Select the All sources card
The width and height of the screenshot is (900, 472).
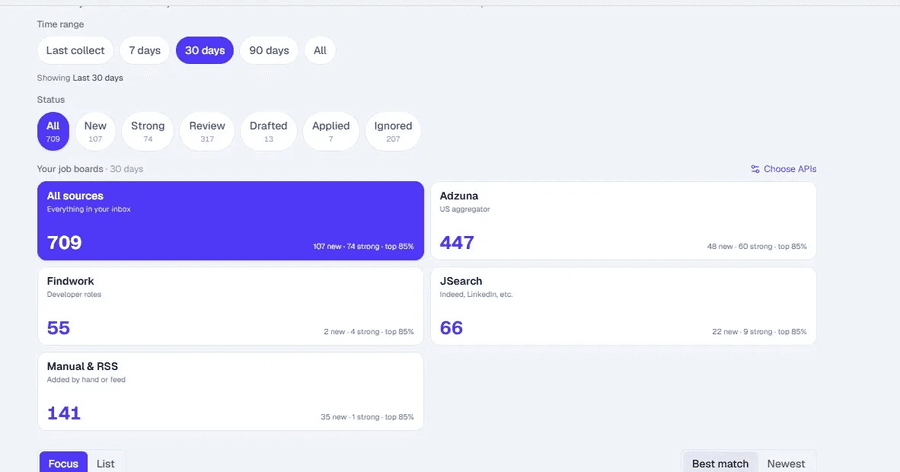click(231, 221)
